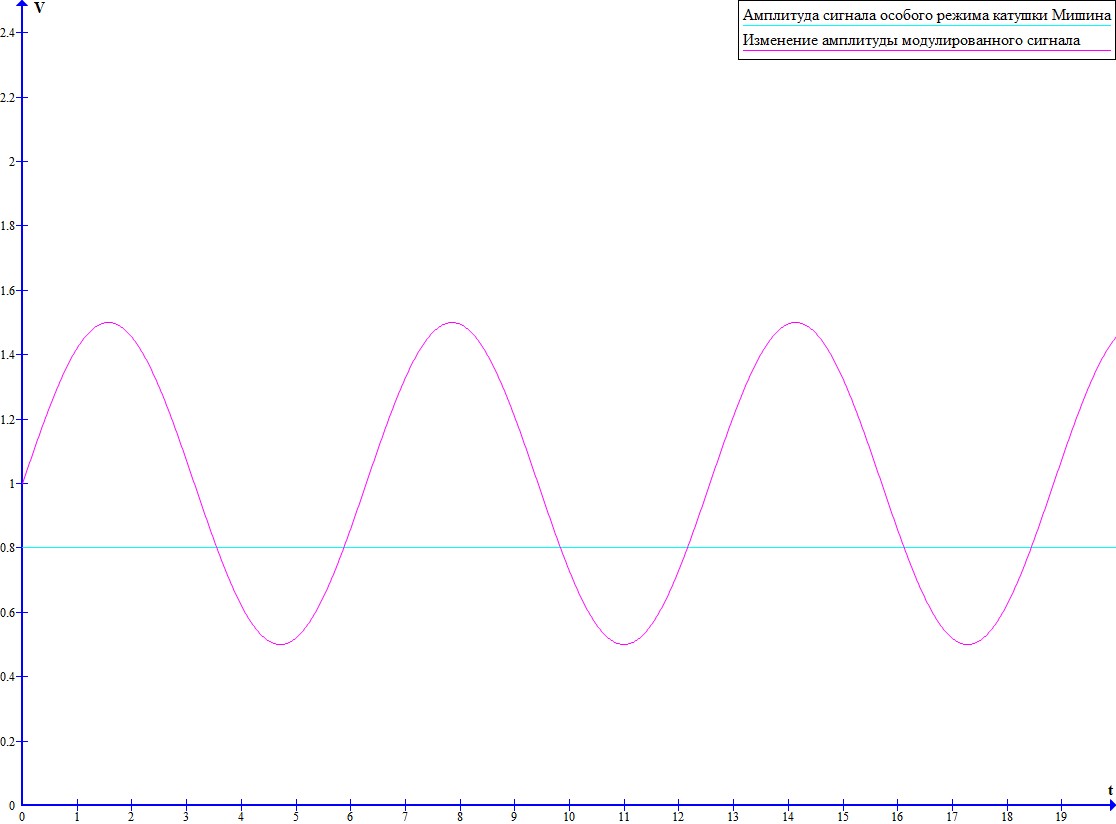Click the Y-axis tick label 0.2
Screen dimensions: 1116x824
(x=8, y=741)
